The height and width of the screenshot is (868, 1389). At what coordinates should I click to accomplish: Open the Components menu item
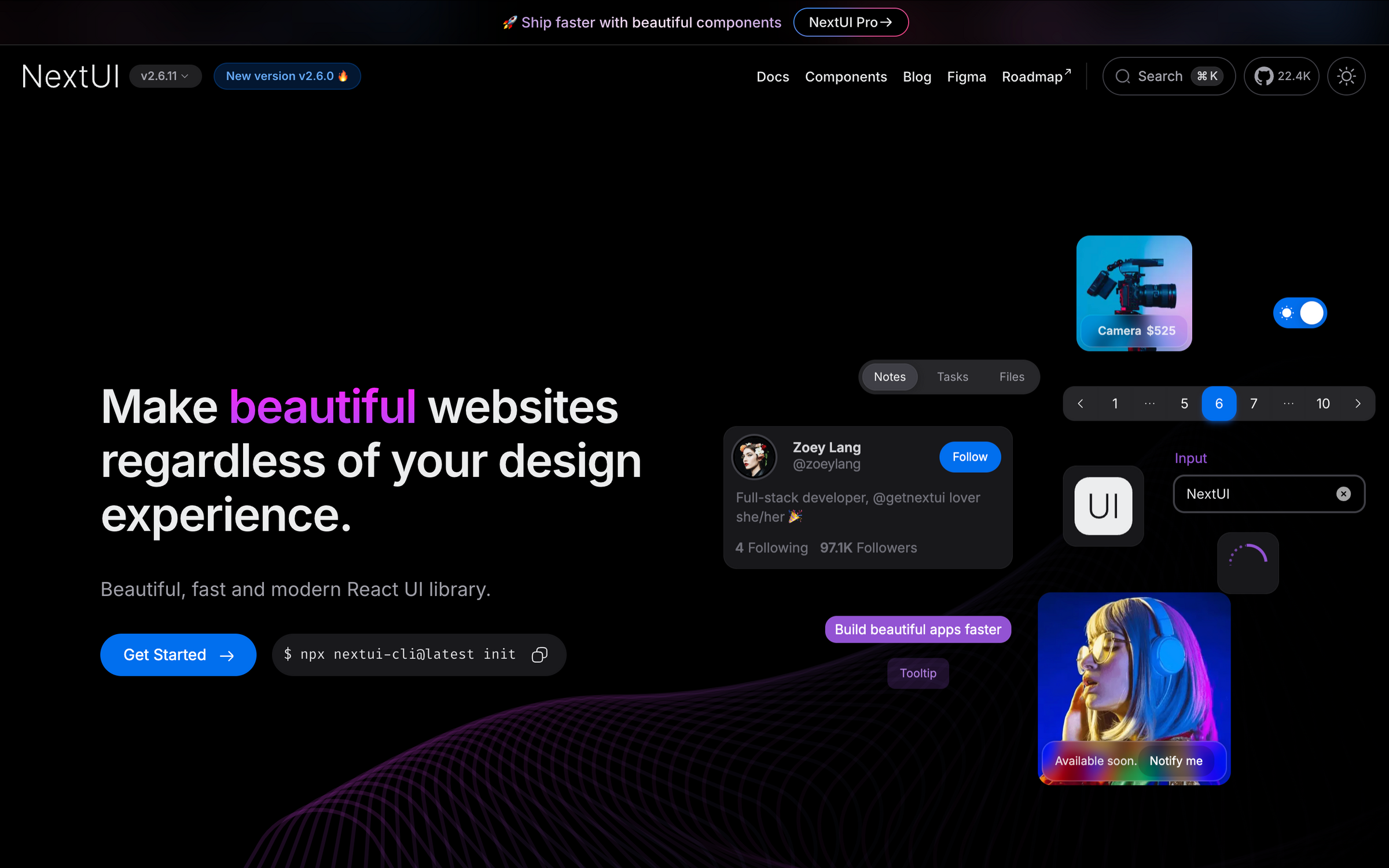pos(846,76)
